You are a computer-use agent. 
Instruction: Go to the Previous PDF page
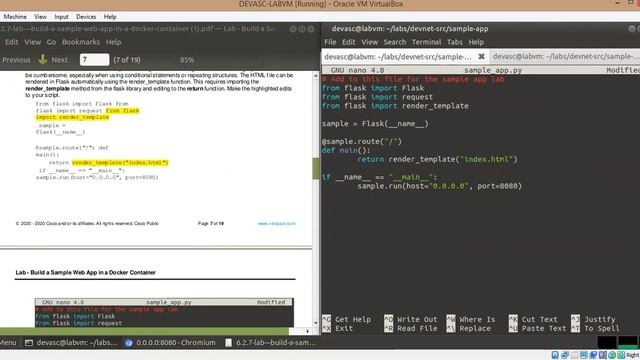coord(16,60)
